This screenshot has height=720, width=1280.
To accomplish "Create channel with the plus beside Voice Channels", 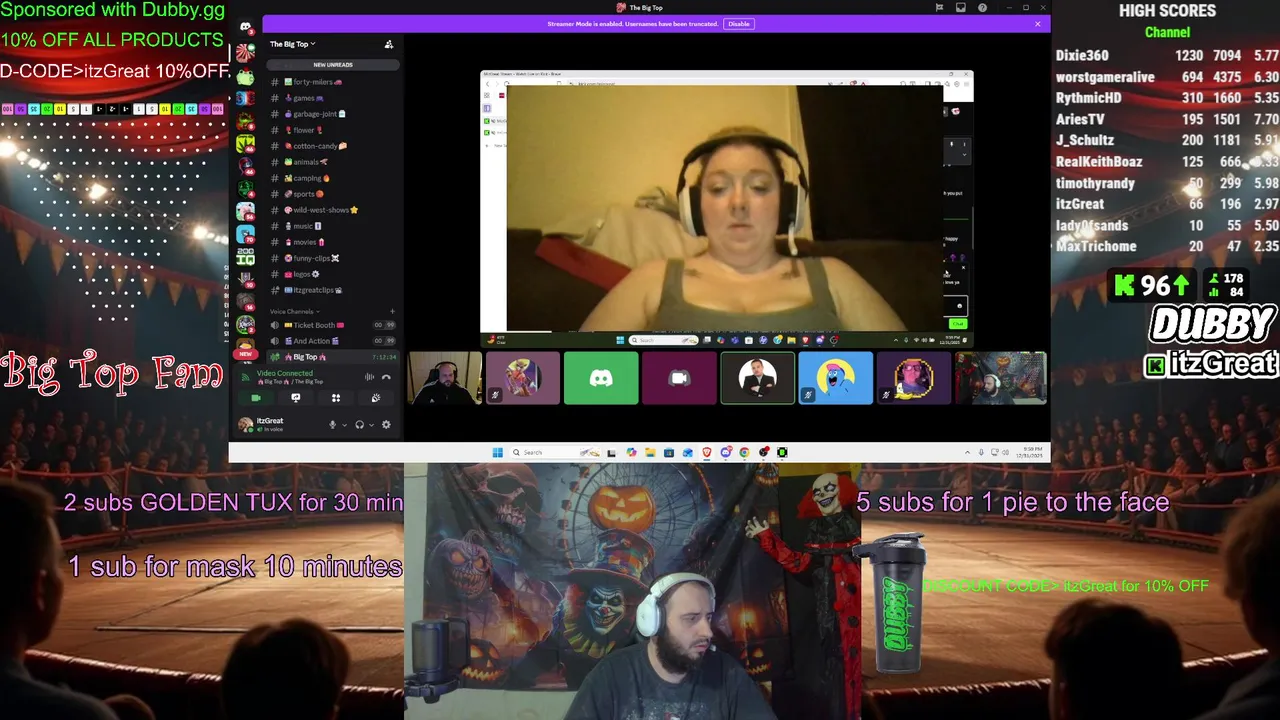I will click(x=392, y=312).
